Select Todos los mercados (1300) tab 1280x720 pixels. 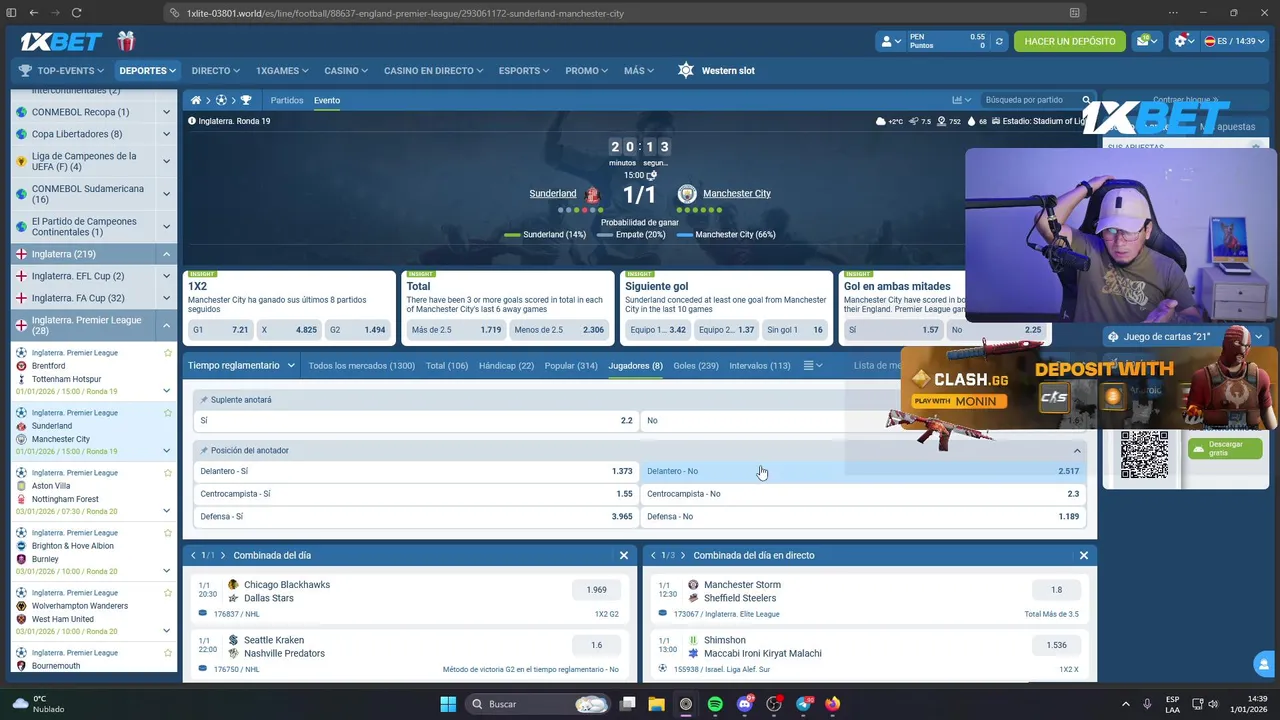(x=361, y=366)
